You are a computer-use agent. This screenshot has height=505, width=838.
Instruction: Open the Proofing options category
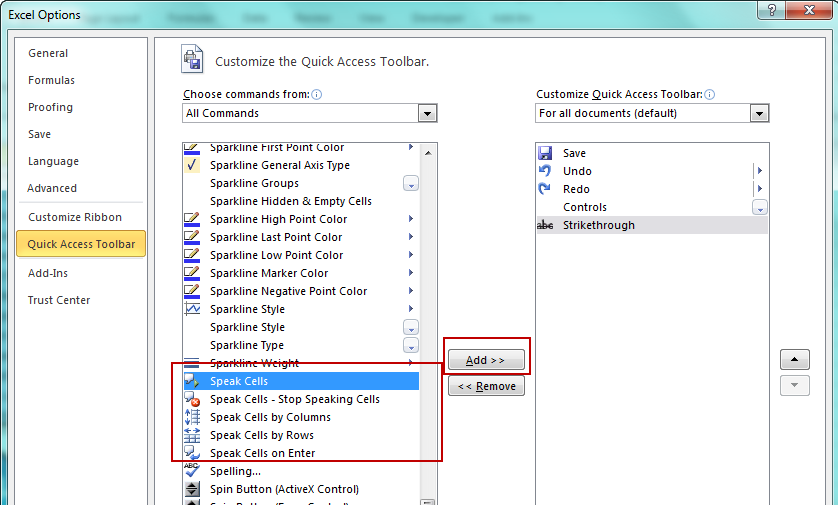point(81,107)
